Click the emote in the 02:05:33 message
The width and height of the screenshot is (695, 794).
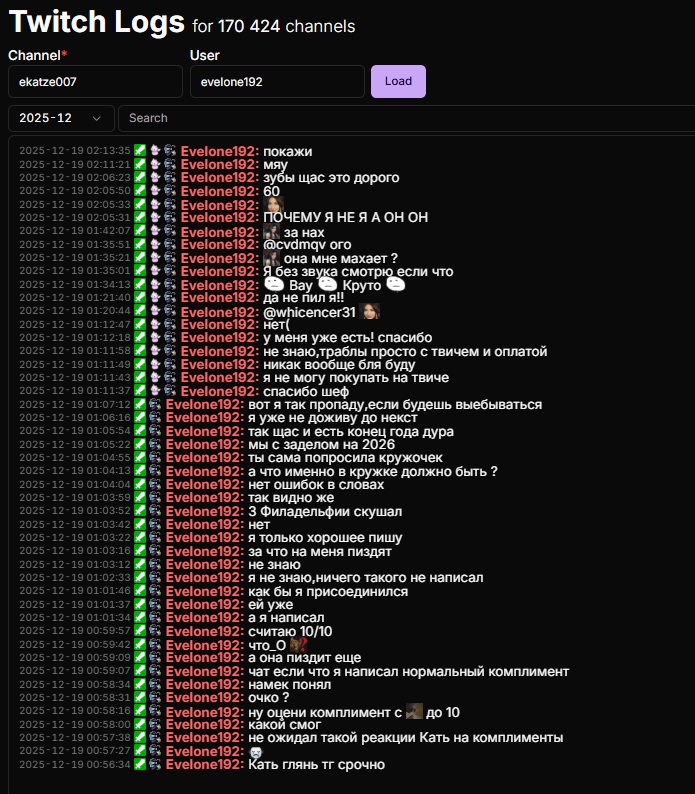coord(273,204)
